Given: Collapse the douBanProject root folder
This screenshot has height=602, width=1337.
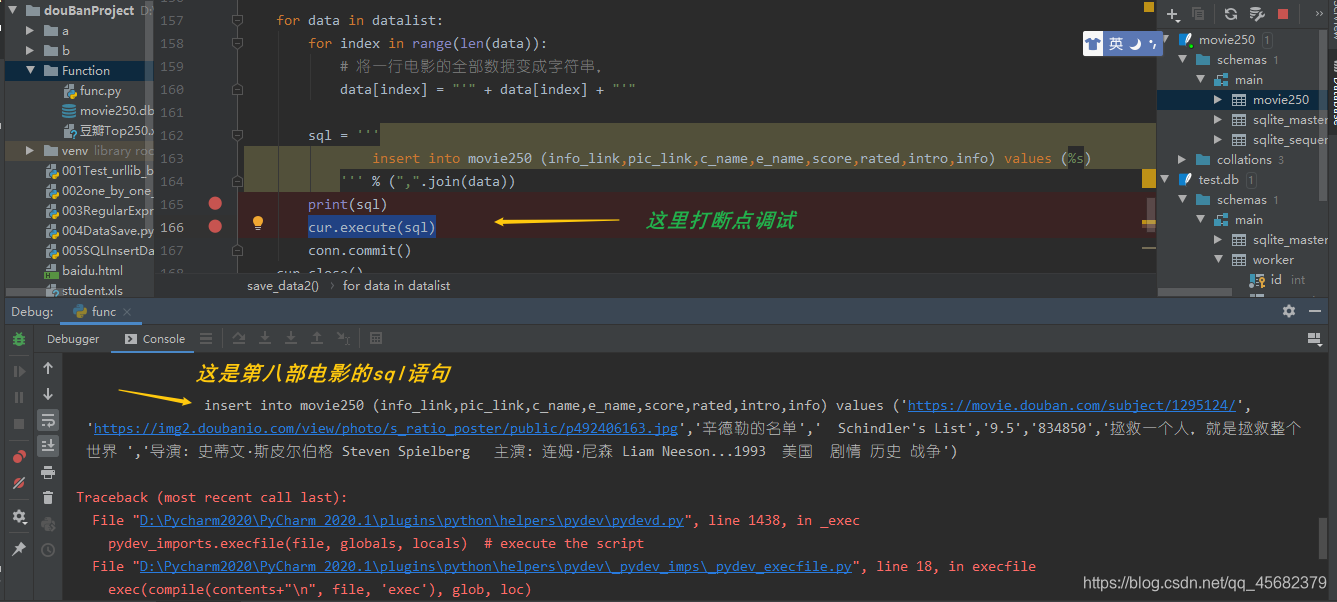Looking at the screenshot, I should (x=12, y=11).
